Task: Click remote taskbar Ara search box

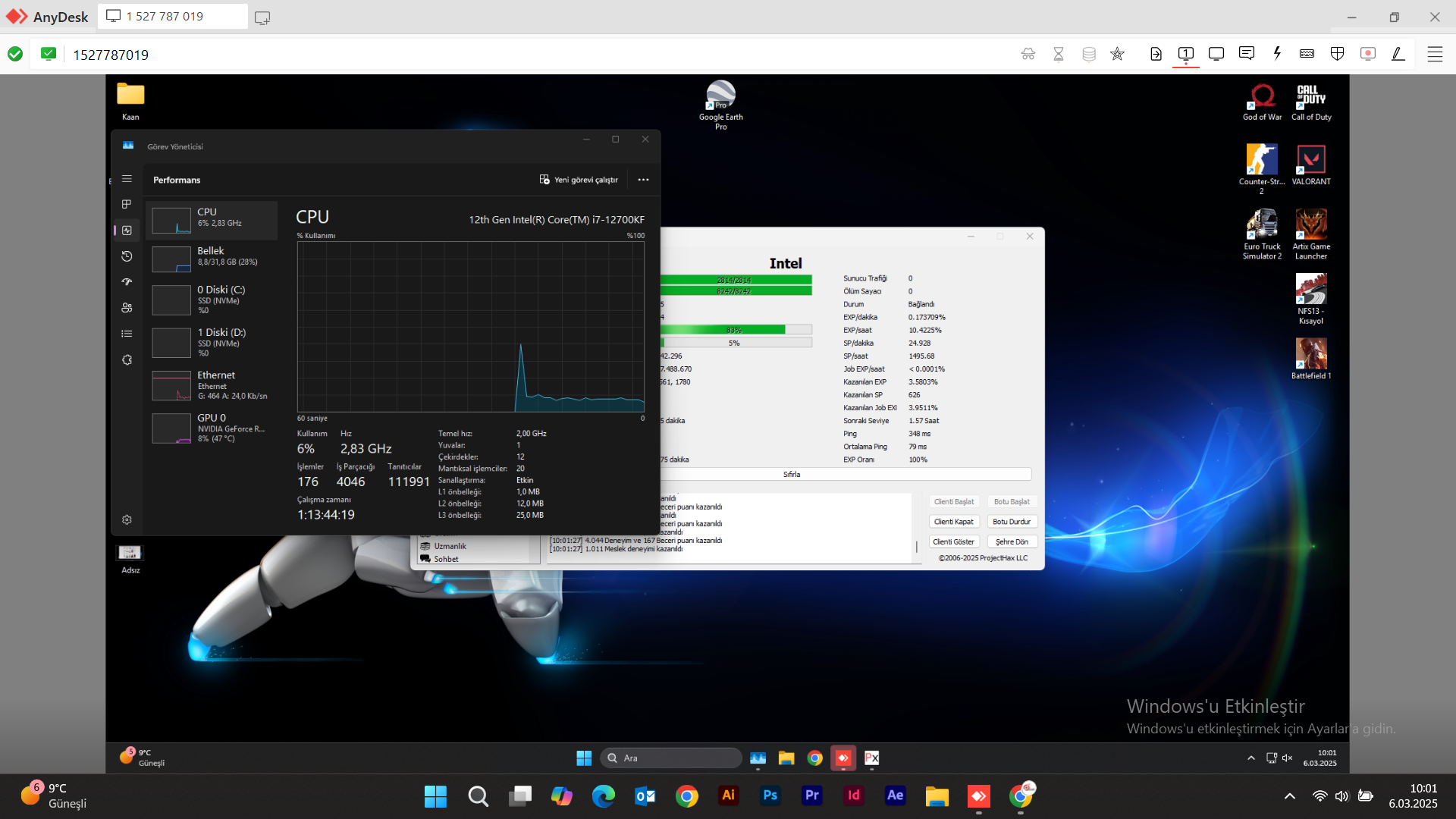Action: (x=671, y=758)
